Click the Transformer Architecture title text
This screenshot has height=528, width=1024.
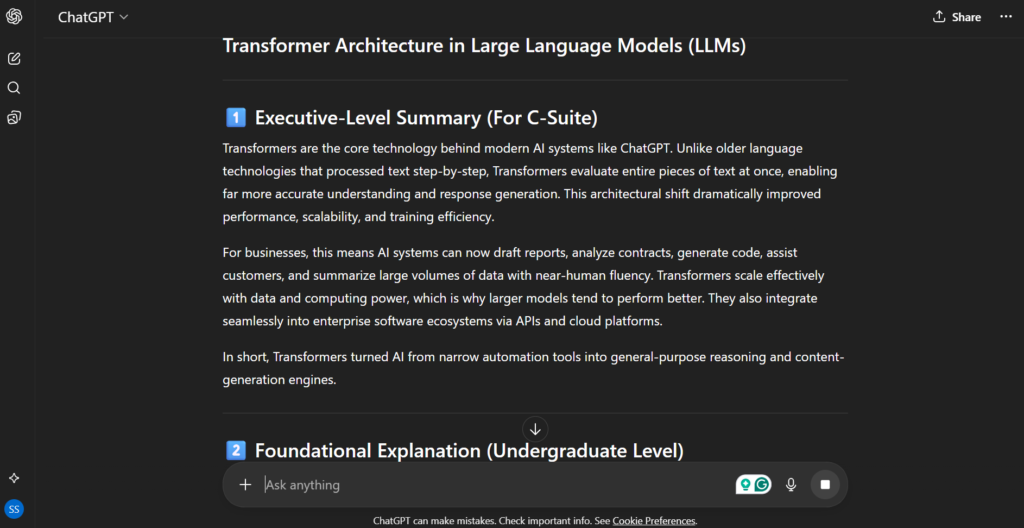click(x=484, y=46)
